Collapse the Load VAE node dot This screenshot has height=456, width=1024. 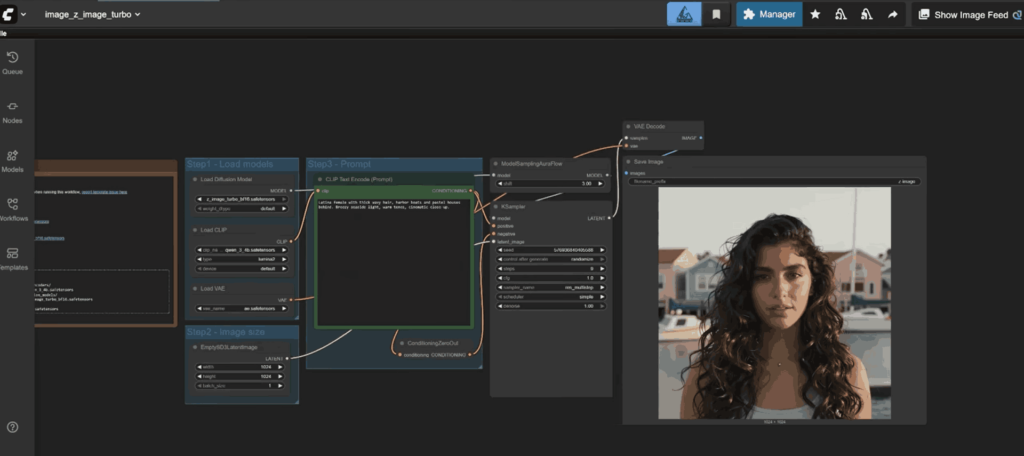pos(195,288)
